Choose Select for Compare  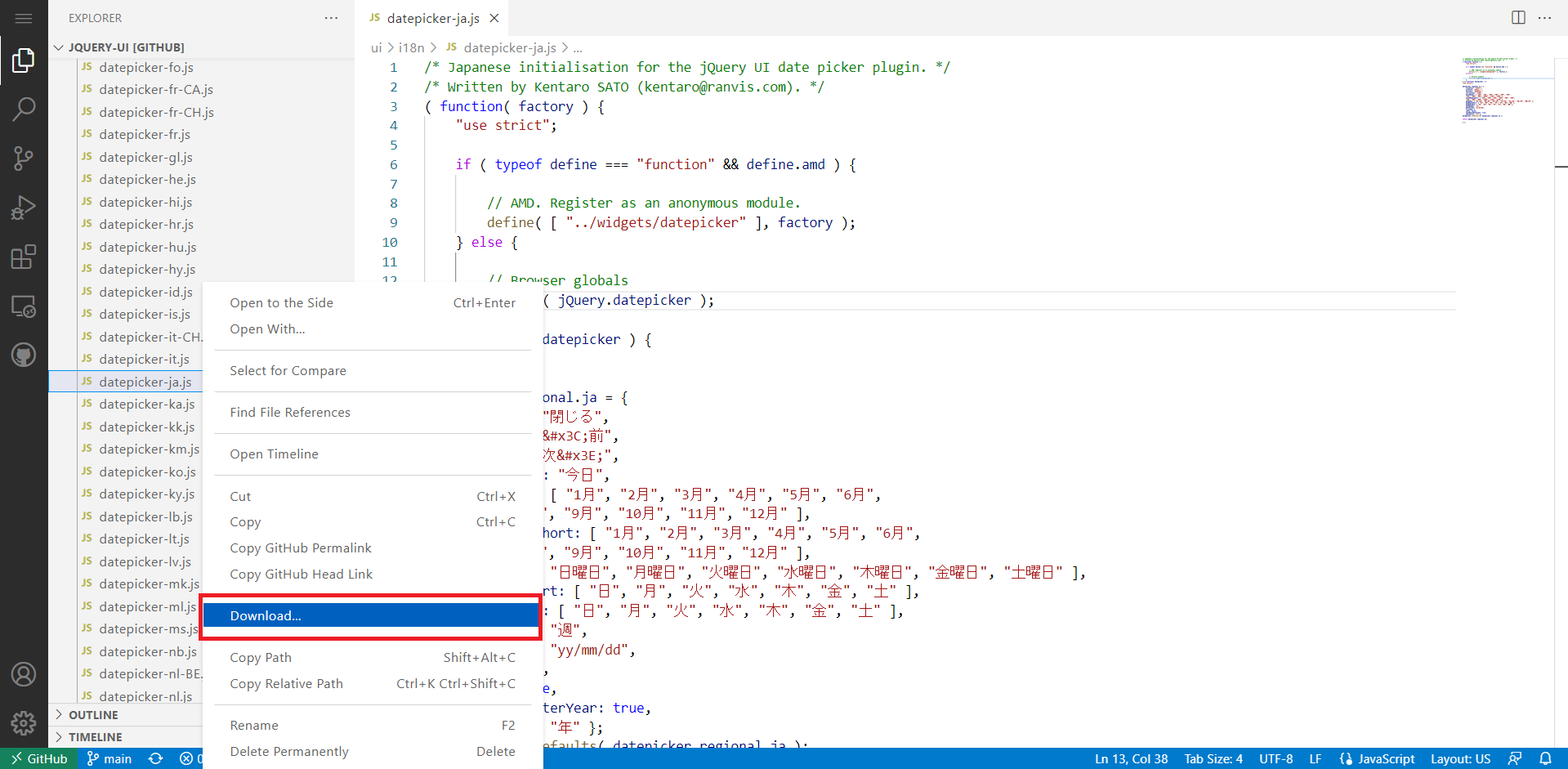coord(373,370)
